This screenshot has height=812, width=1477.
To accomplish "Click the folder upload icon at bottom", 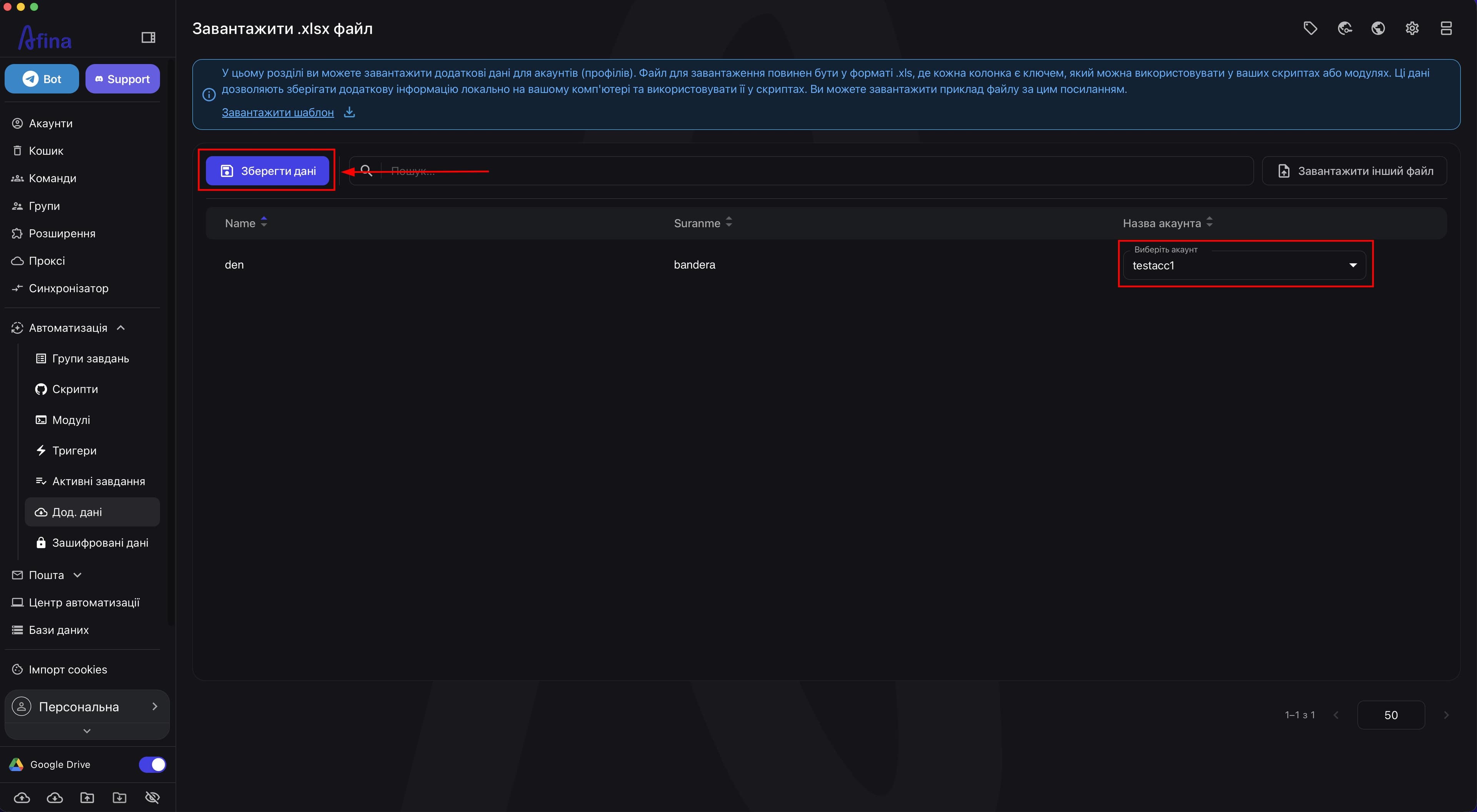I will [87, 797].
